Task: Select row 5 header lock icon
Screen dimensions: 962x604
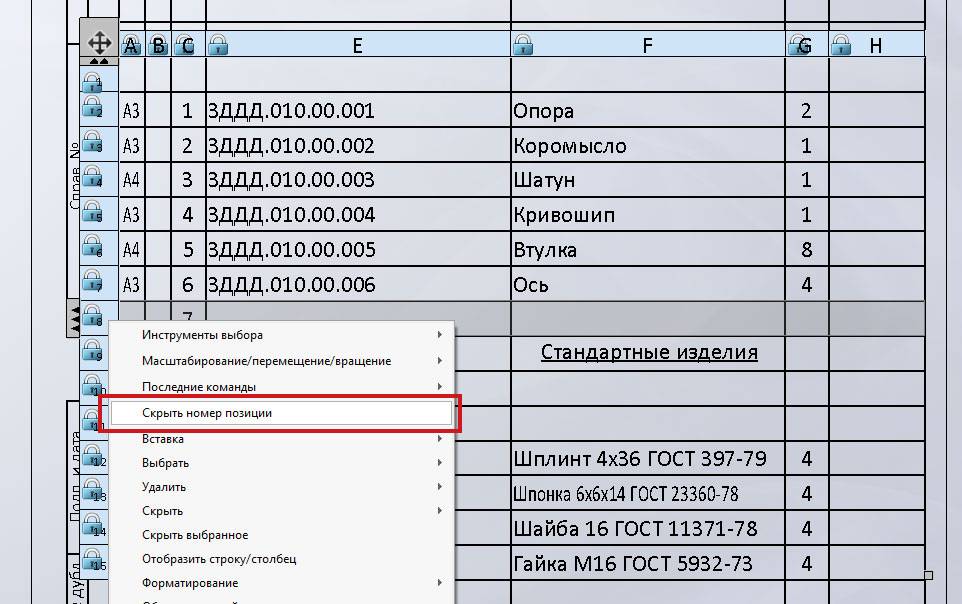Action: tap(92, 212)
